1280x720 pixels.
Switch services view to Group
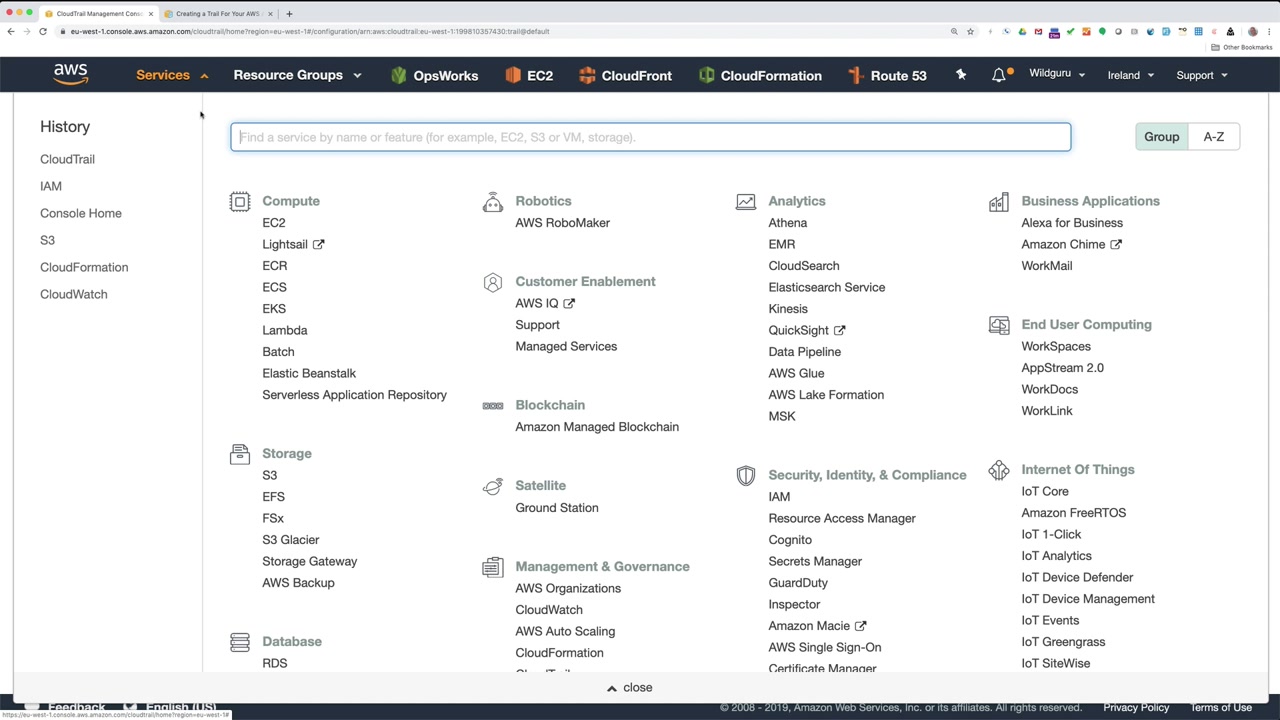(1161, 137)
